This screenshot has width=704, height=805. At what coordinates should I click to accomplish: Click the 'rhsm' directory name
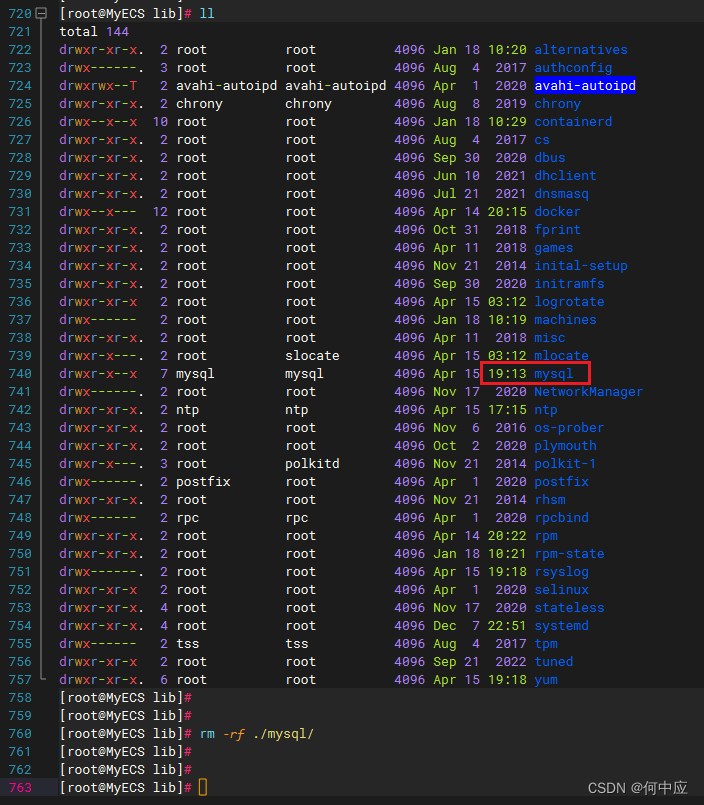[550, 500]
